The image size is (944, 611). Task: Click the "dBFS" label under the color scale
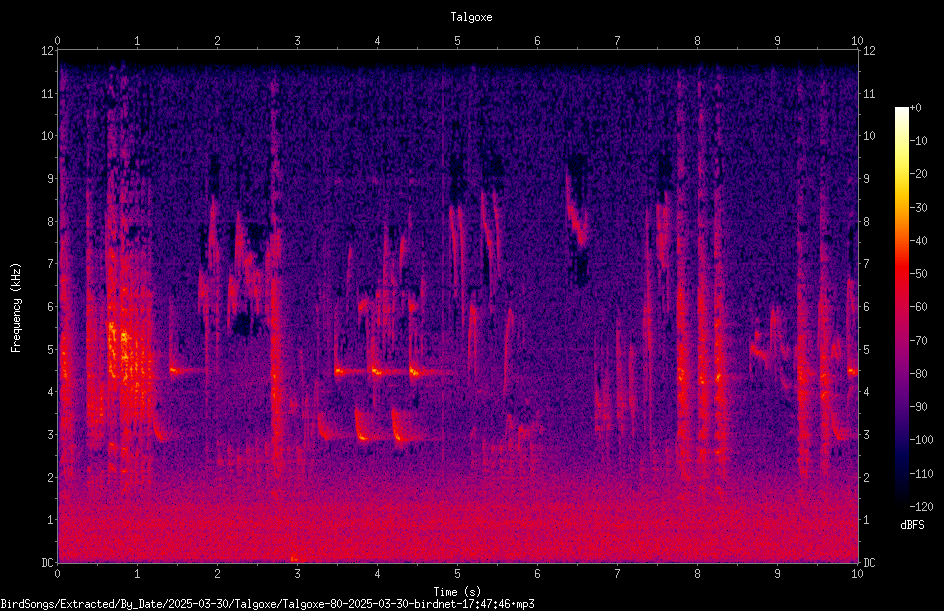(912, 525)
